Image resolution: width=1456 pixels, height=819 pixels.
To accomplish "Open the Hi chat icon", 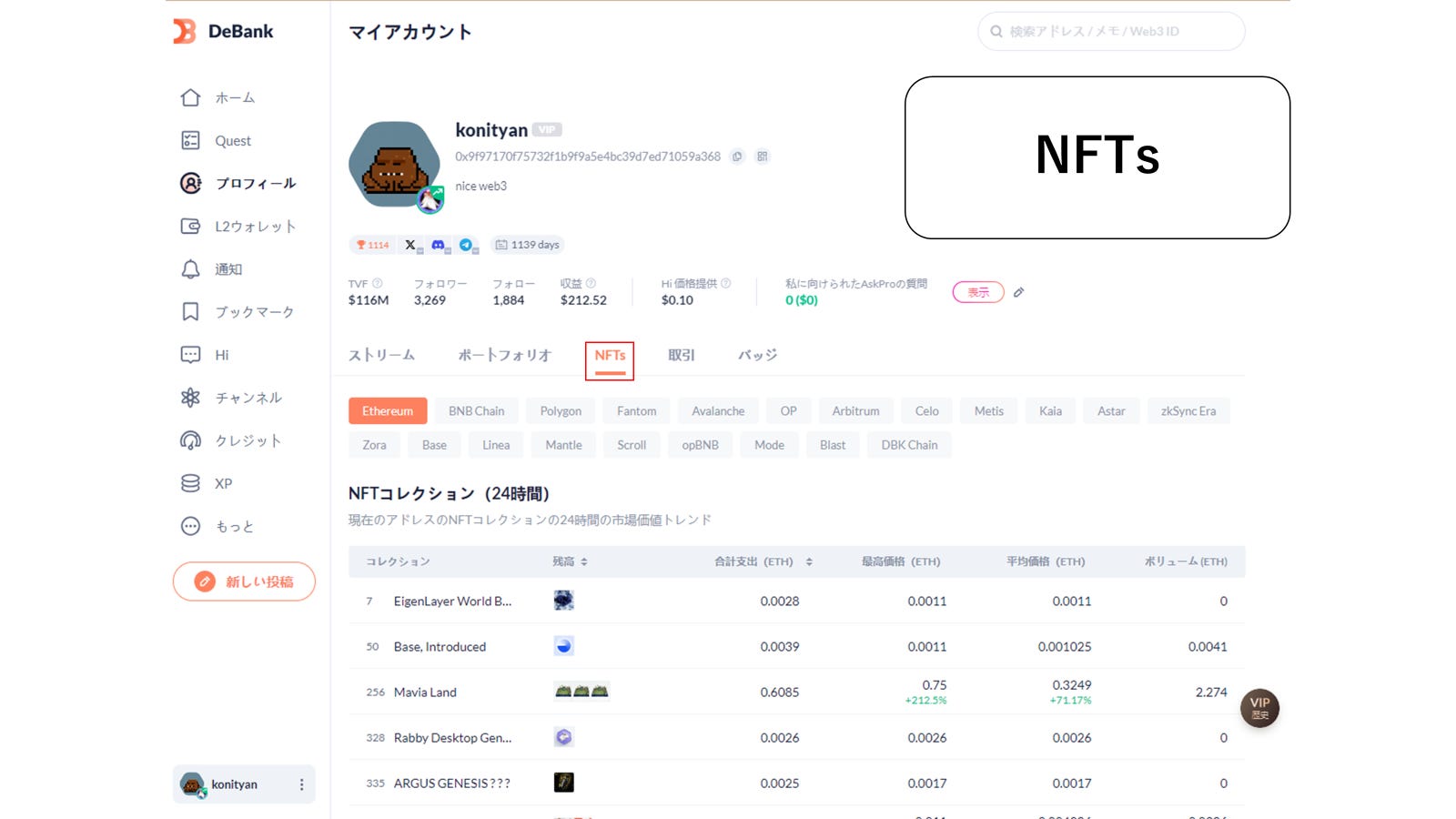I will tap(190, 355).
